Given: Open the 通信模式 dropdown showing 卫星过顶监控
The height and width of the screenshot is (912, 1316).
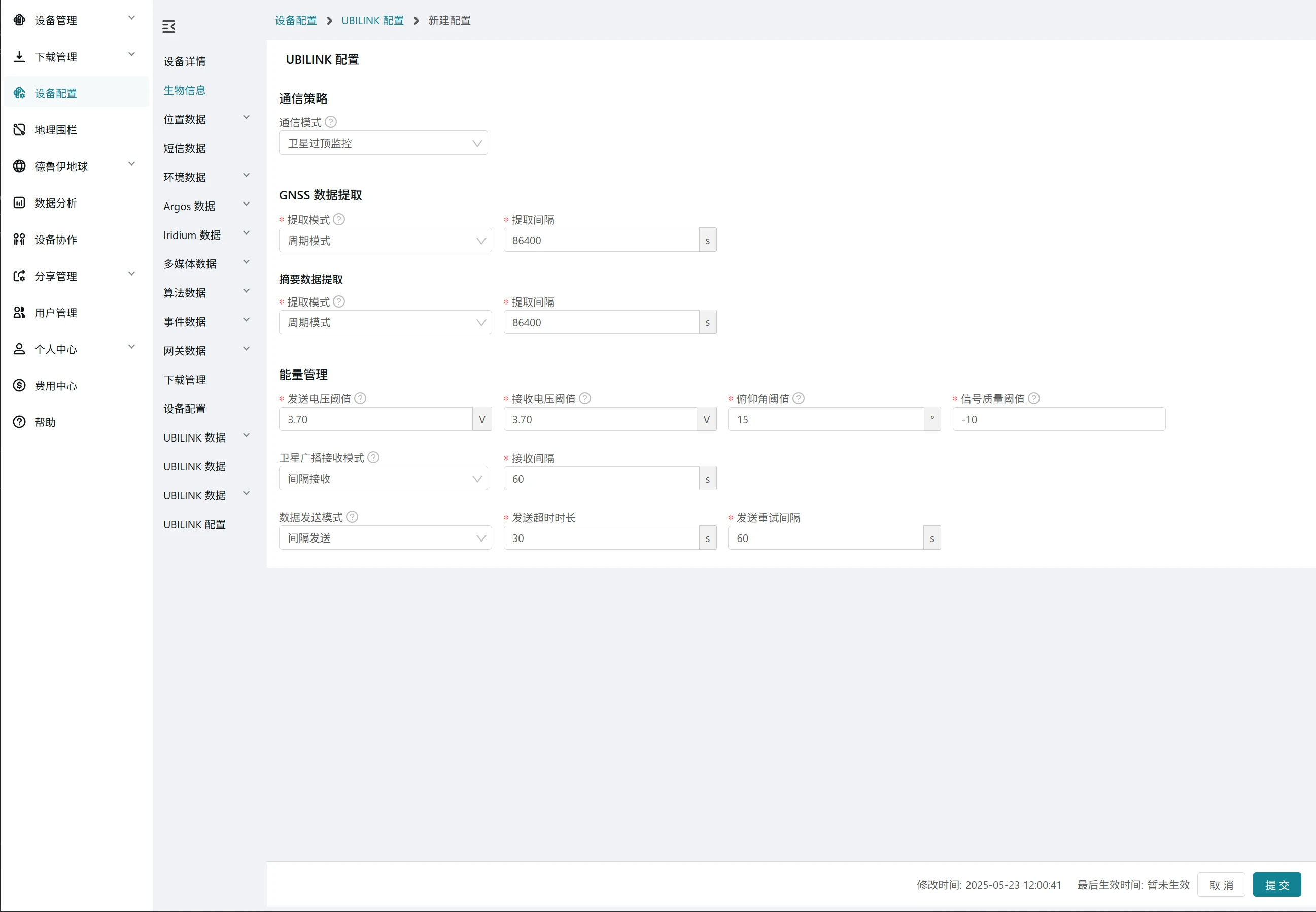Looking at the screenshot, I should click(383, 143).
